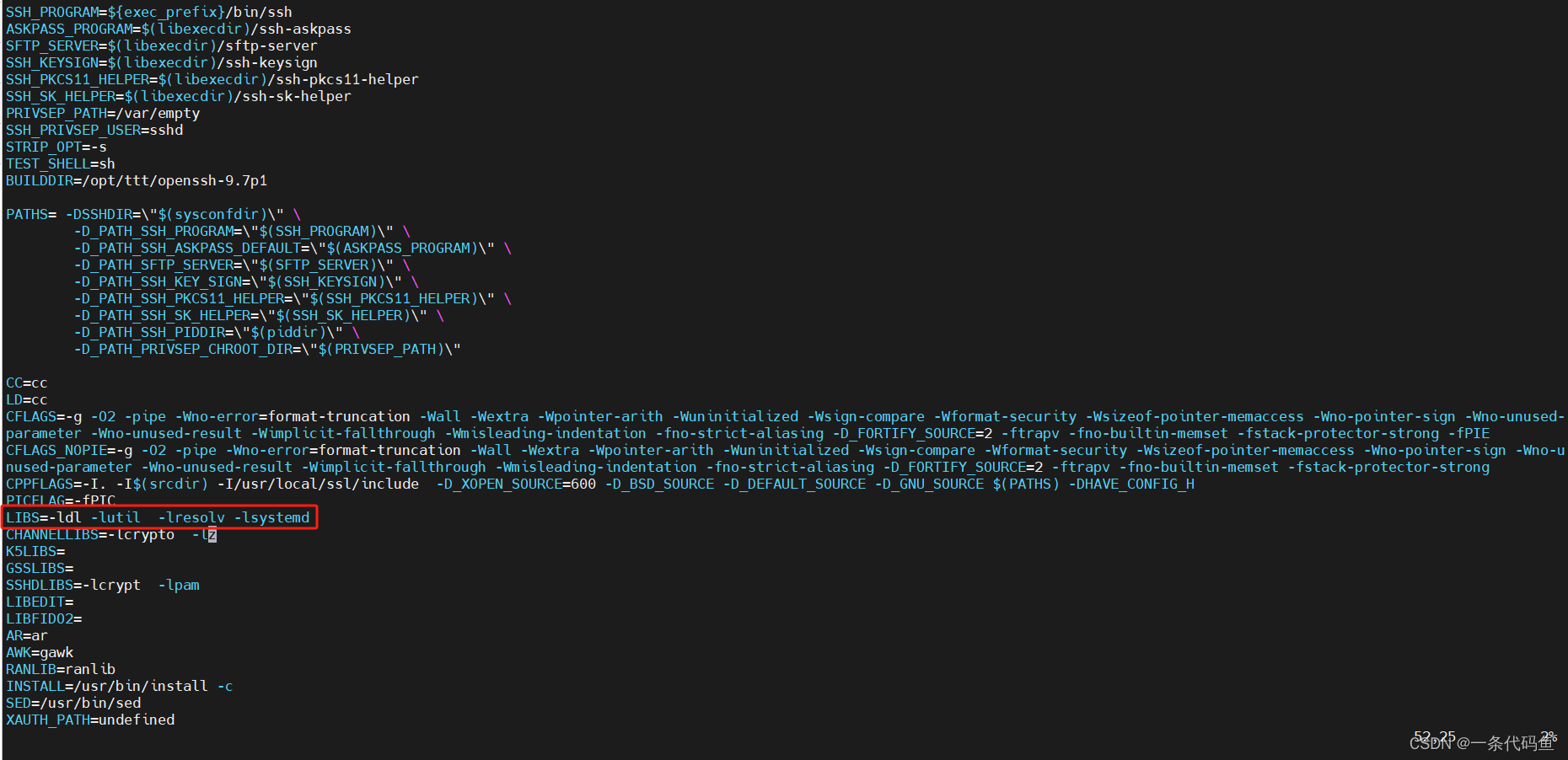
Task: Click CFLAGS_NOPIE=-g line start
Action: (x=69, y=450)
